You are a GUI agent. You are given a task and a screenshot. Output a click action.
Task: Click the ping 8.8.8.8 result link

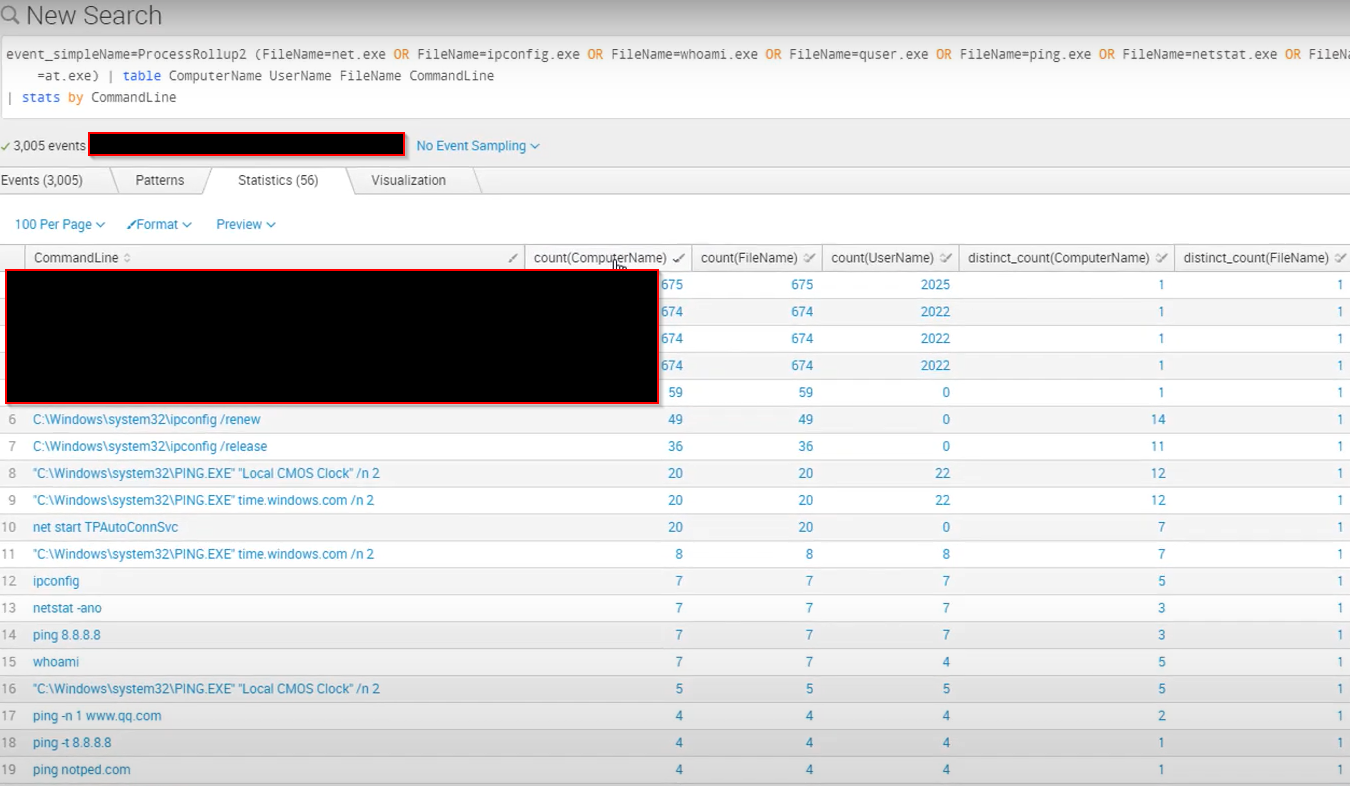click(66, 634)
